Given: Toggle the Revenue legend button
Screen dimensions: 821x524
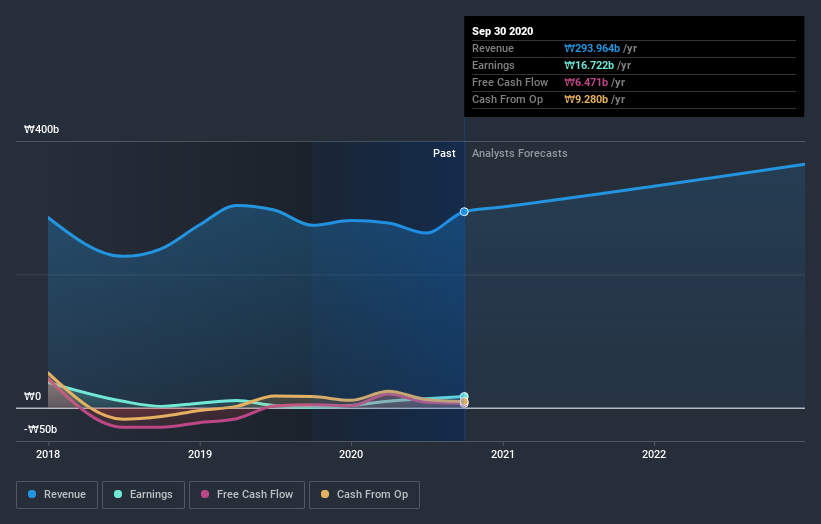Looking at the screenshot, I should (x=57, y=495).
